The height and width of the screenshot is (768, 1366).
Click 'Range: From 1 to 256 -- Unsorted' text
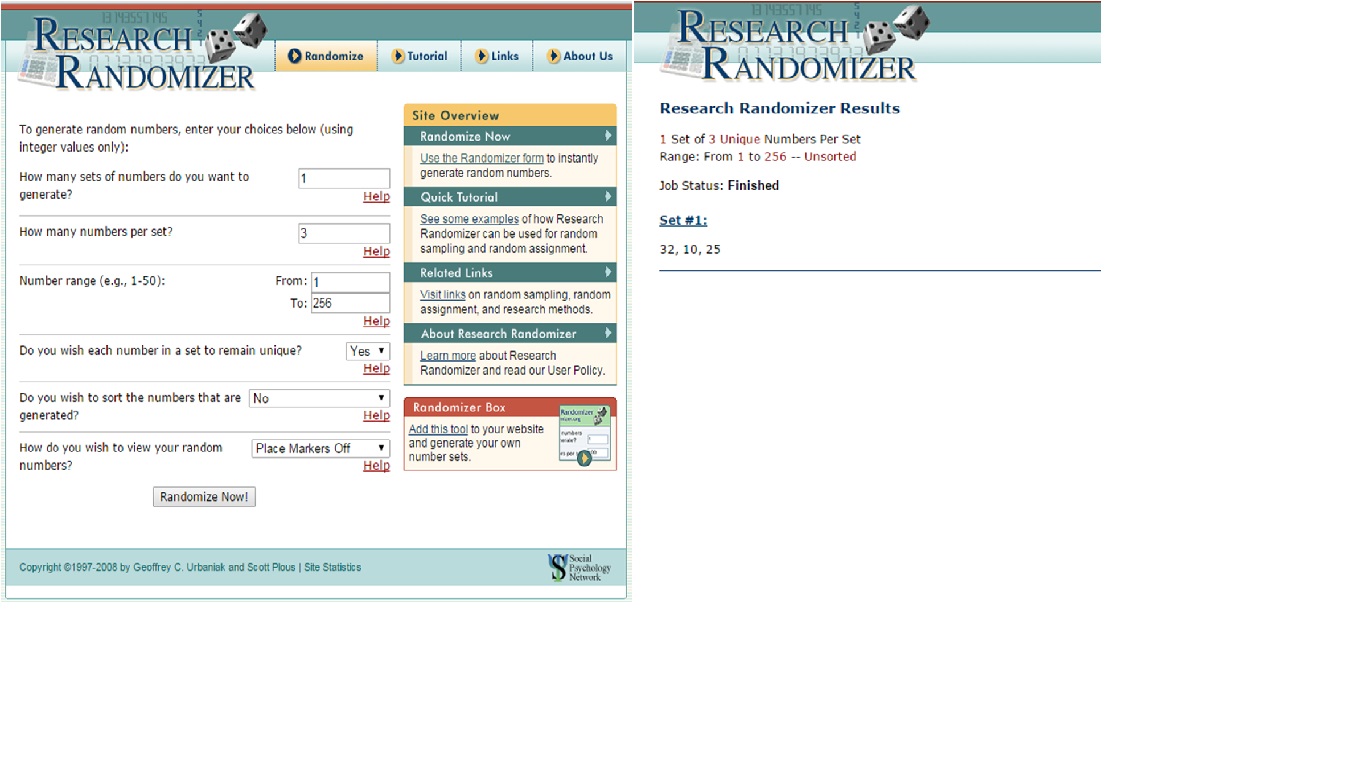point(758,156)
